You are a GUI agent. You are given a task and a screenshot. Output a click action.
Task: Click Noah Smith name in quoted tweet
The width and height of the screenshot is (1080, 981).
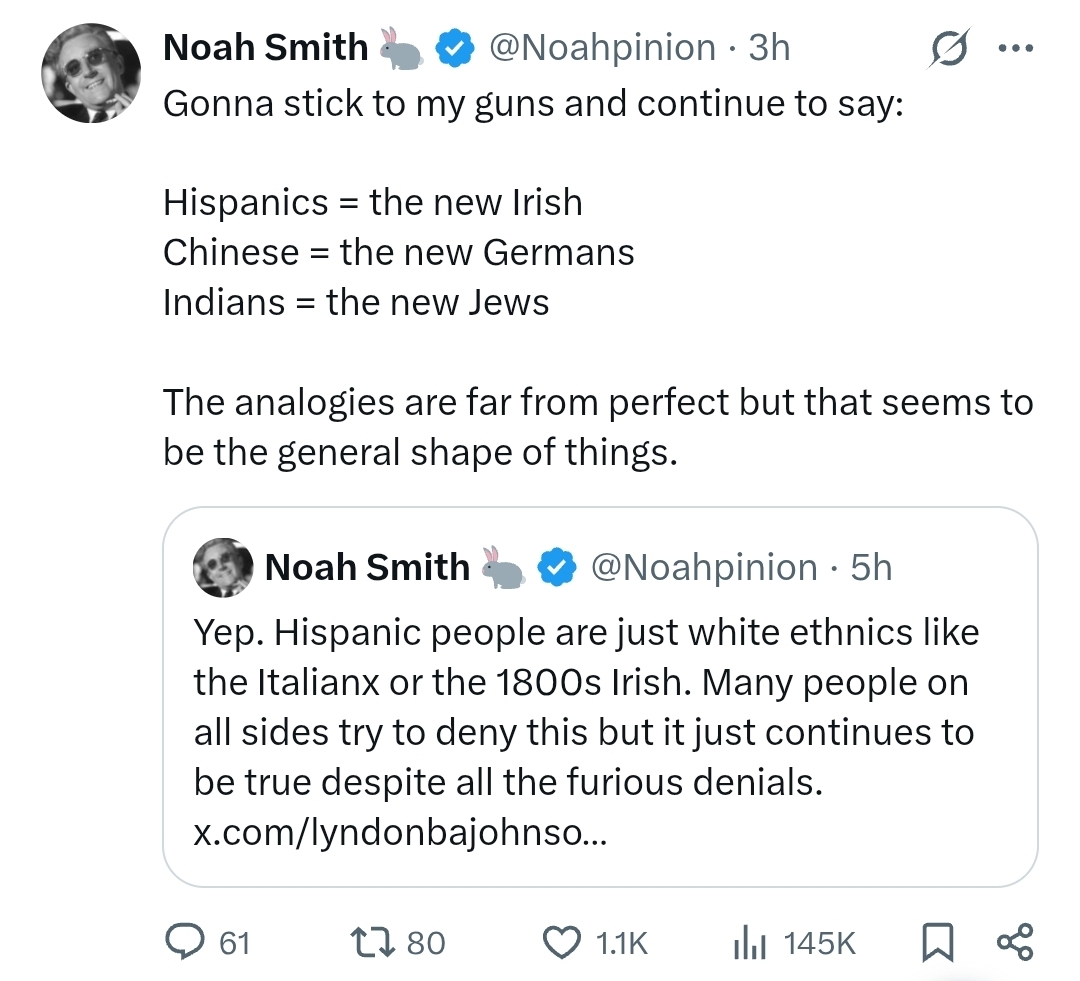click(367, 567)
